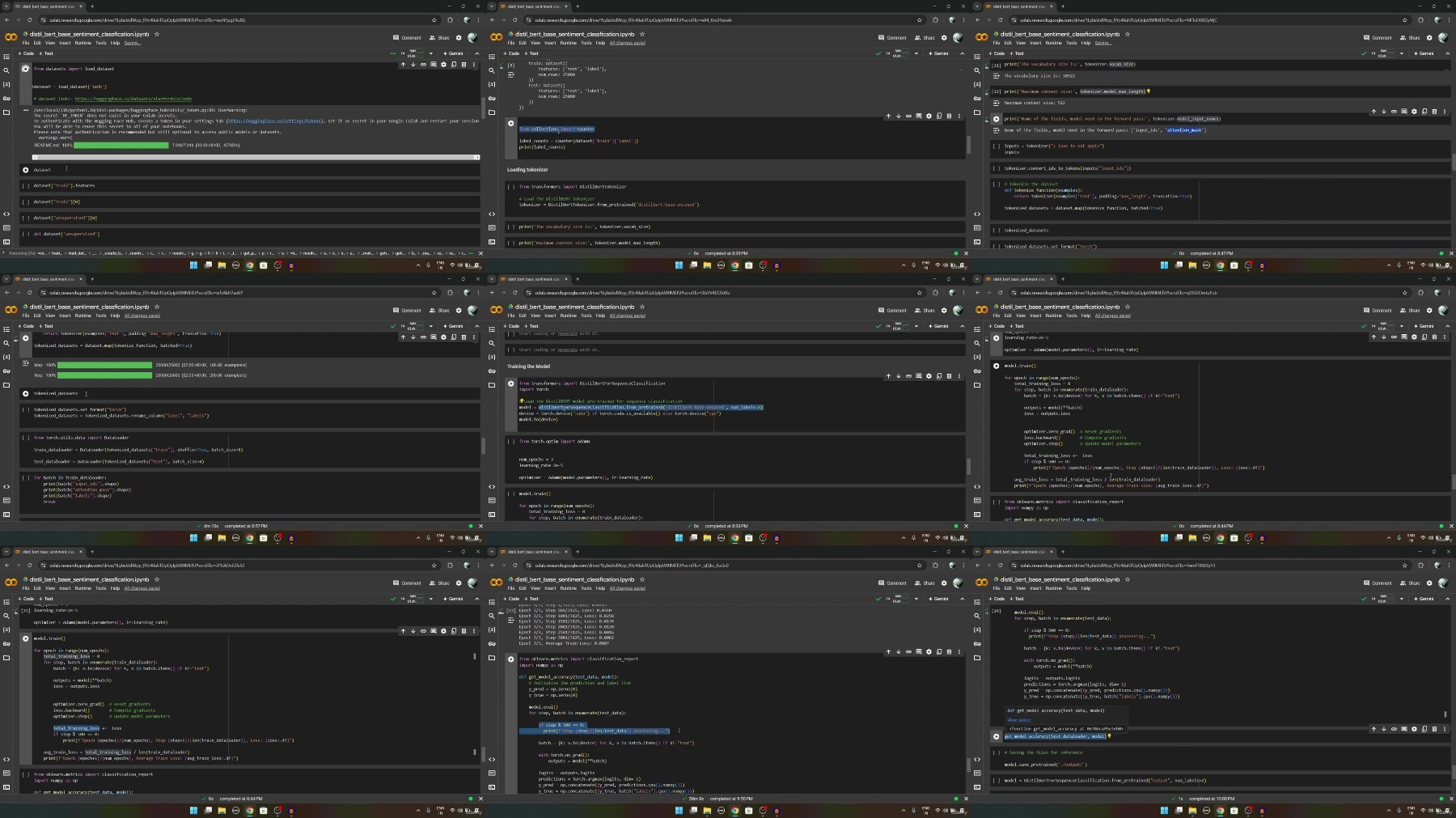
Task: Open Variables {x} panel in top-middle Colab window
Action: coord(492,84)
